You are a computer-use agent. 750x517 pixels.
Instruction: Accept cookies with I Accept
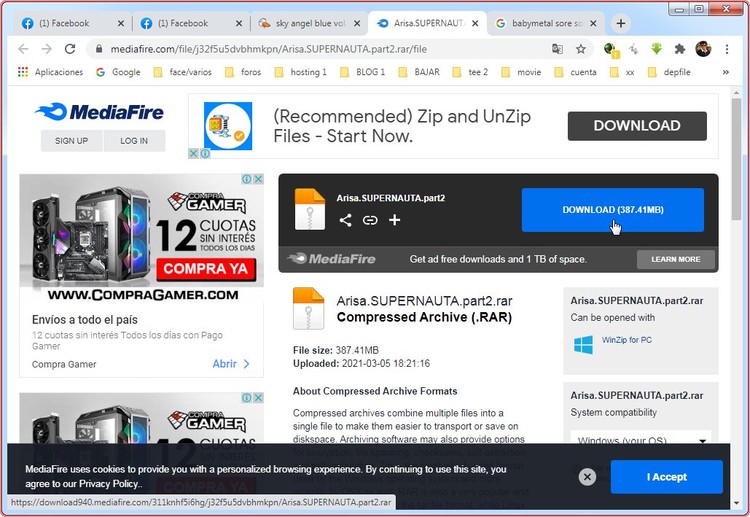click(x=666, y=477)
